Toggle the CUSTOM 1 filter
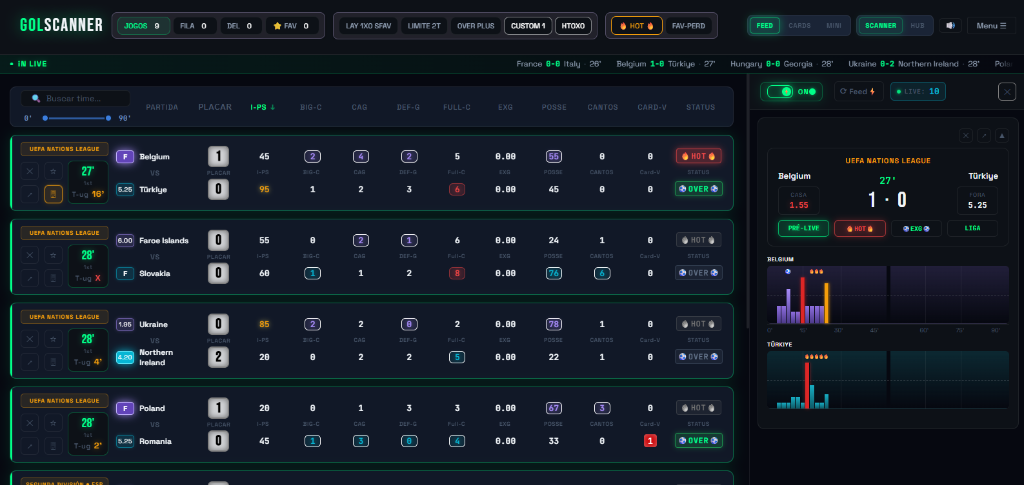 [528, 26]
